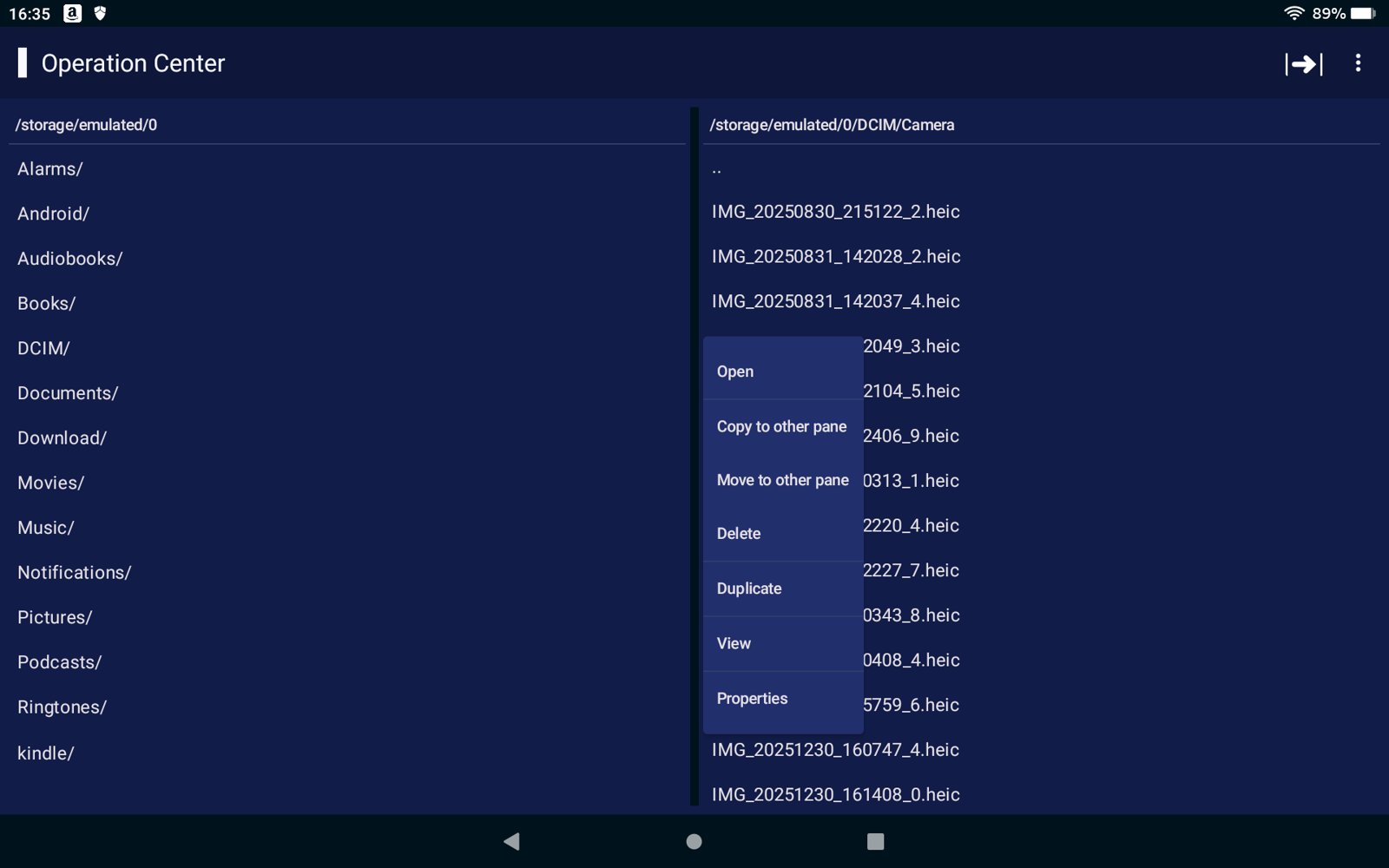1389x868 pixels.
Task: Click Duplicate in the context menu
Action: (x=749, y=589)
